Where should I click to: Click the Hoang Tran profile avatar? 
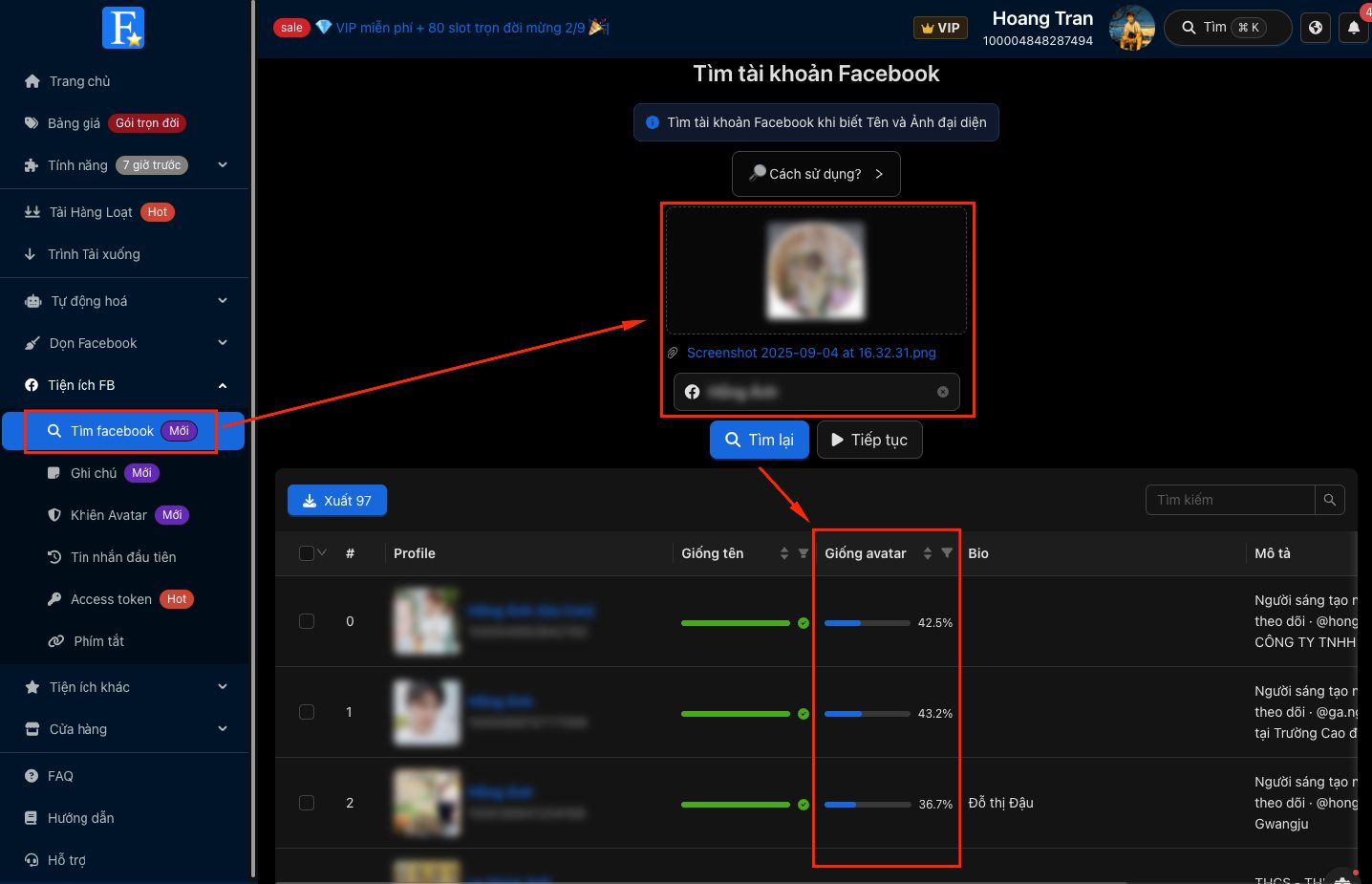tap(1132, 28)
